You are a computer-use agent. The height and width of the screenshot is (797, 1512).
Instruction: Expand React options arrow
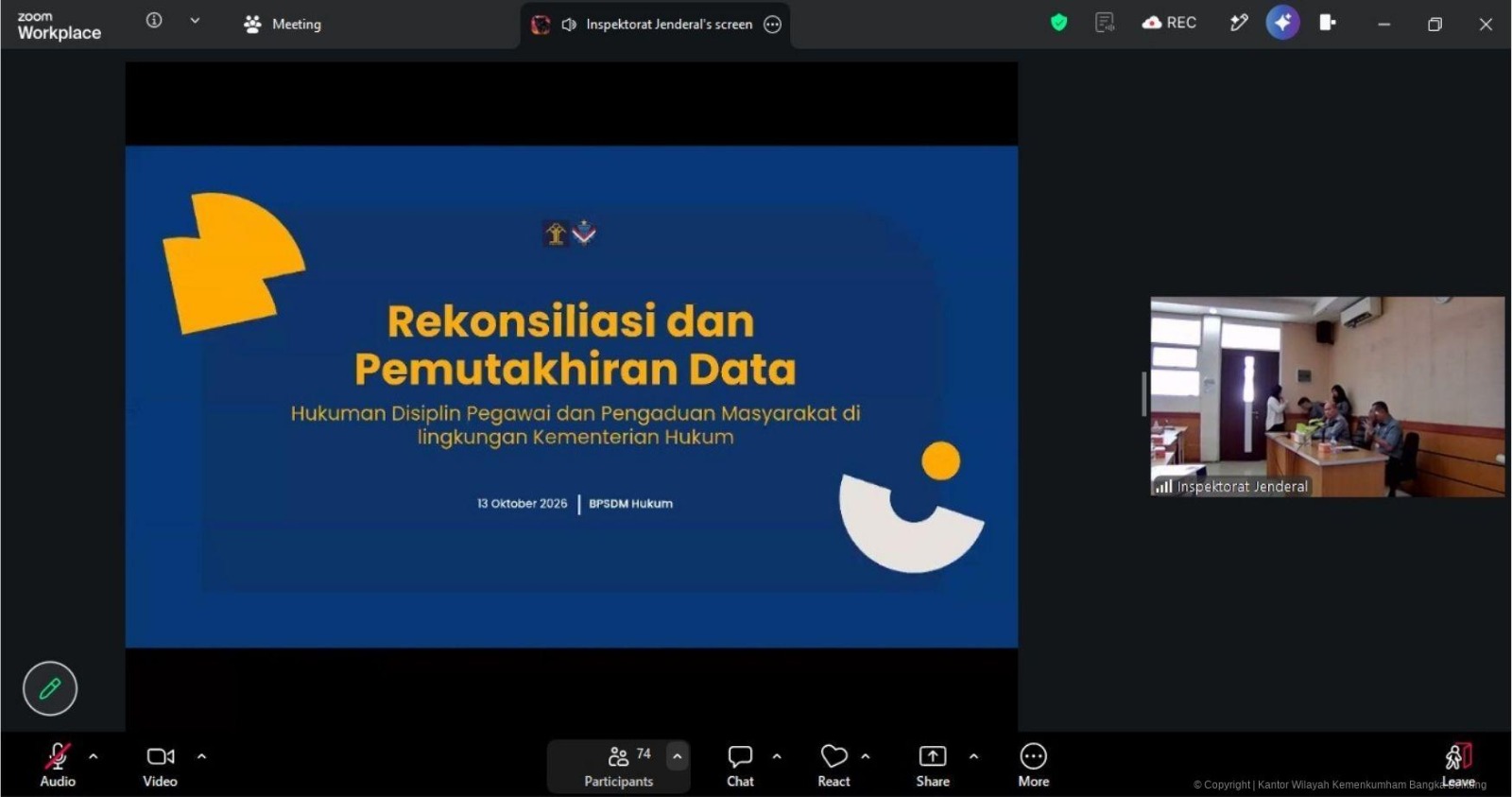click(866, 756)
